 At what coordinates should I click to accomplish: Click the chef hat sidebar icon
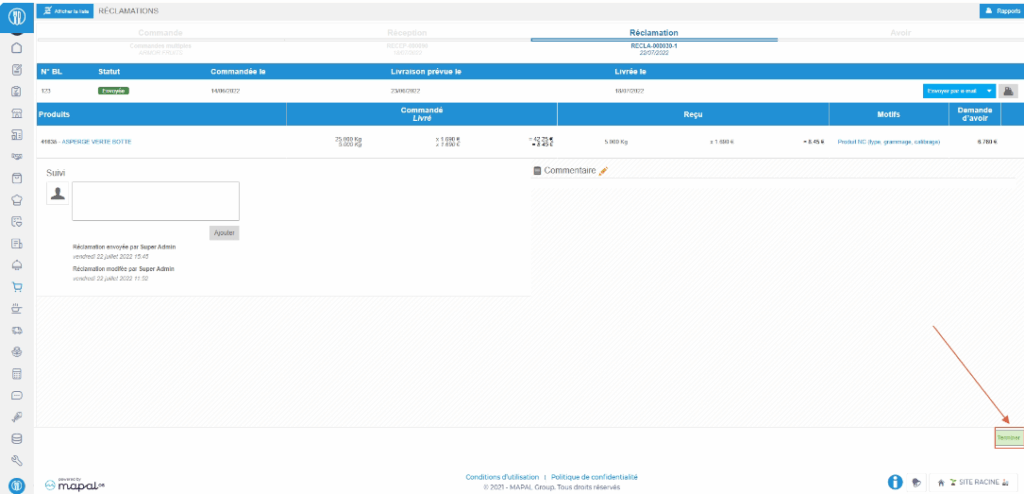pos(17,200)
